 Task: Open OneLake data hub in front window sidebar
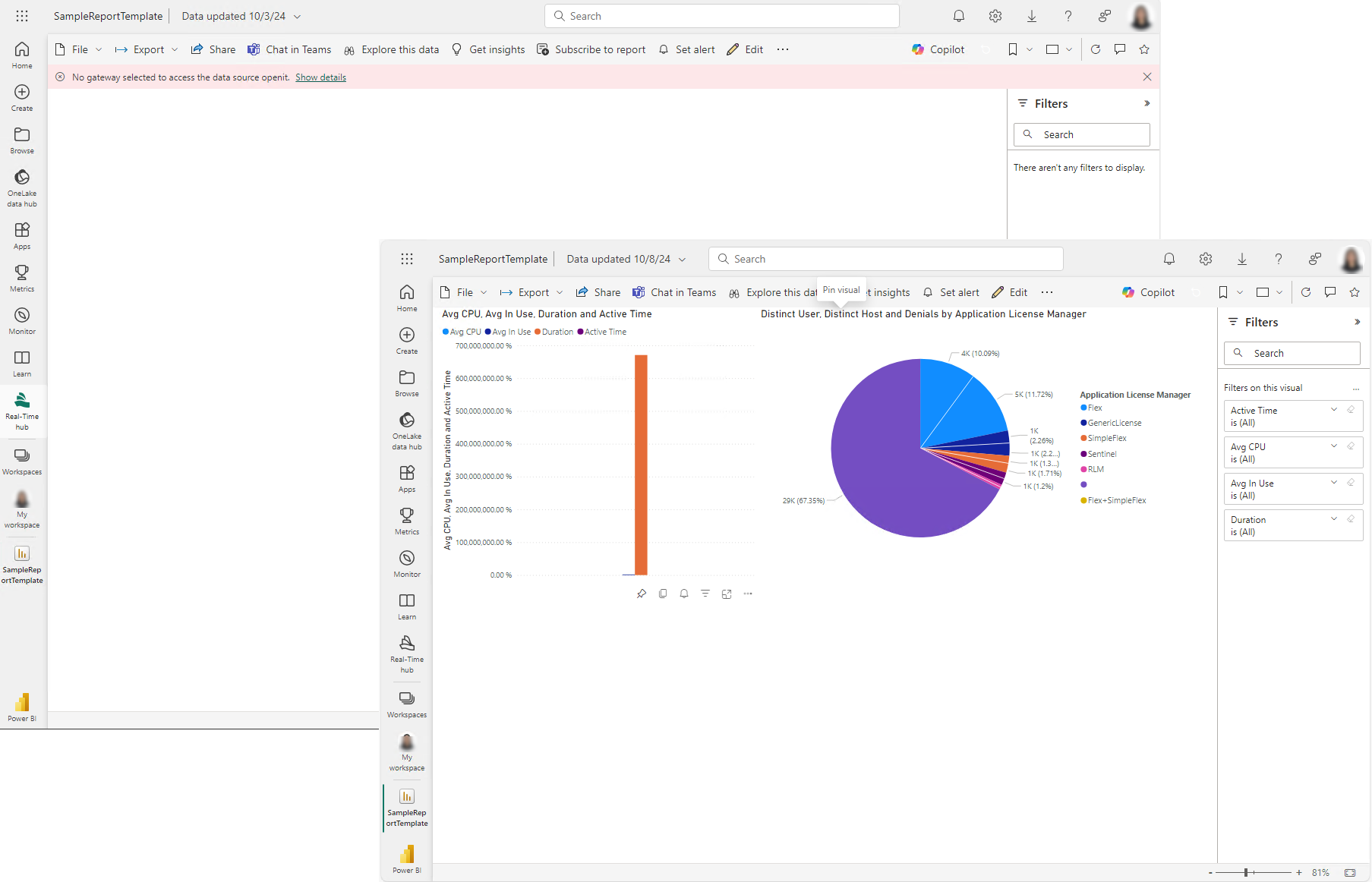click(407, 430)
